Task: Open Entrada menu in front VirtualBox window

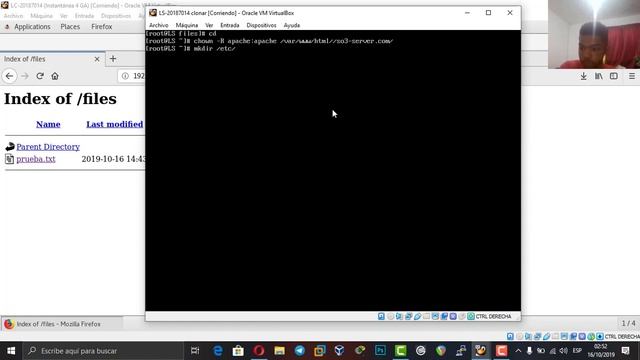Action: click(x=230, y=25)
